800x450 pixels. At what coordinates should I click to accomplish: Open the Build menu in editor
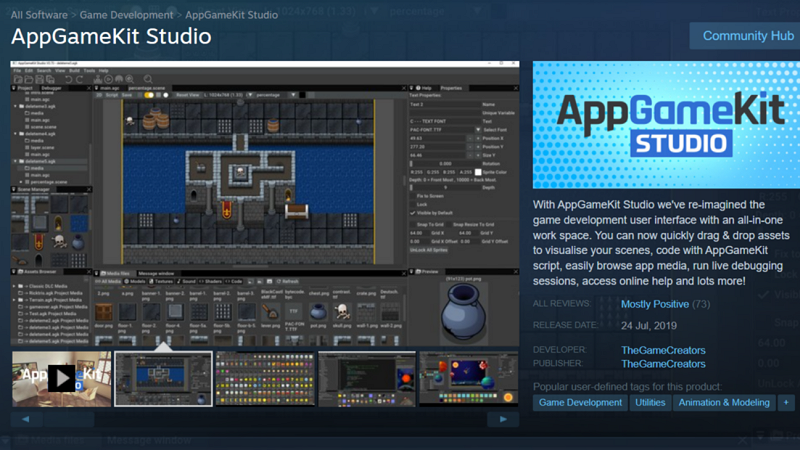tap(73, 71)
